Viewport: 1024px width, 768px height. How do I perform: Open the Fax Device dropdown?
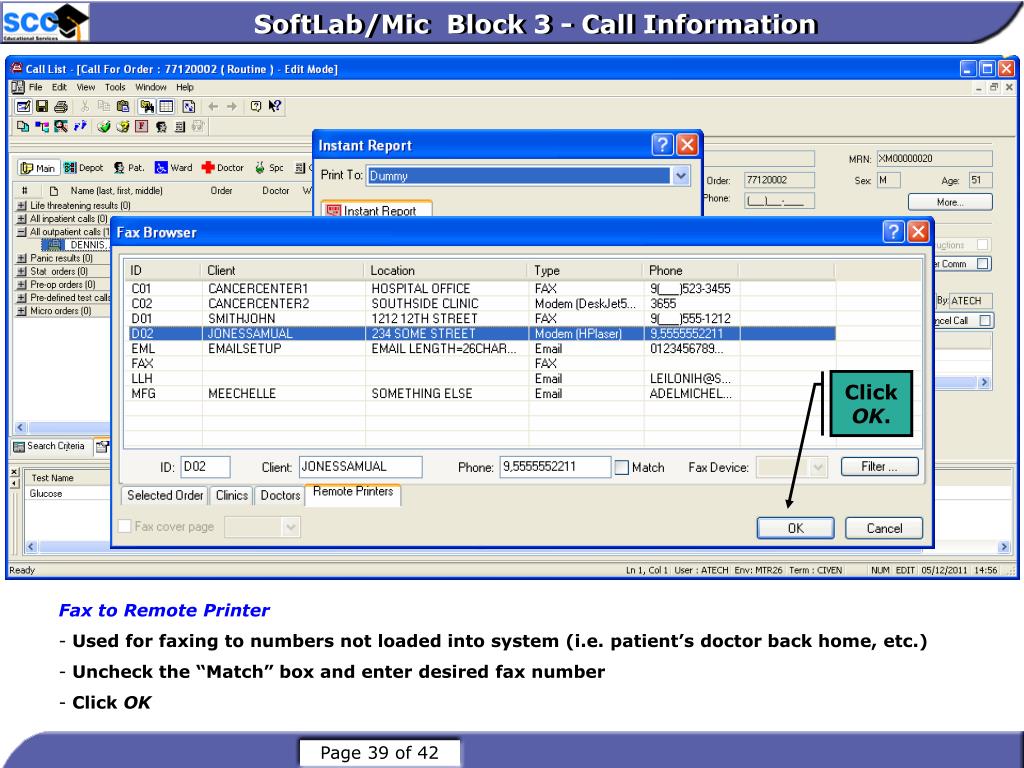click(818, 467)
